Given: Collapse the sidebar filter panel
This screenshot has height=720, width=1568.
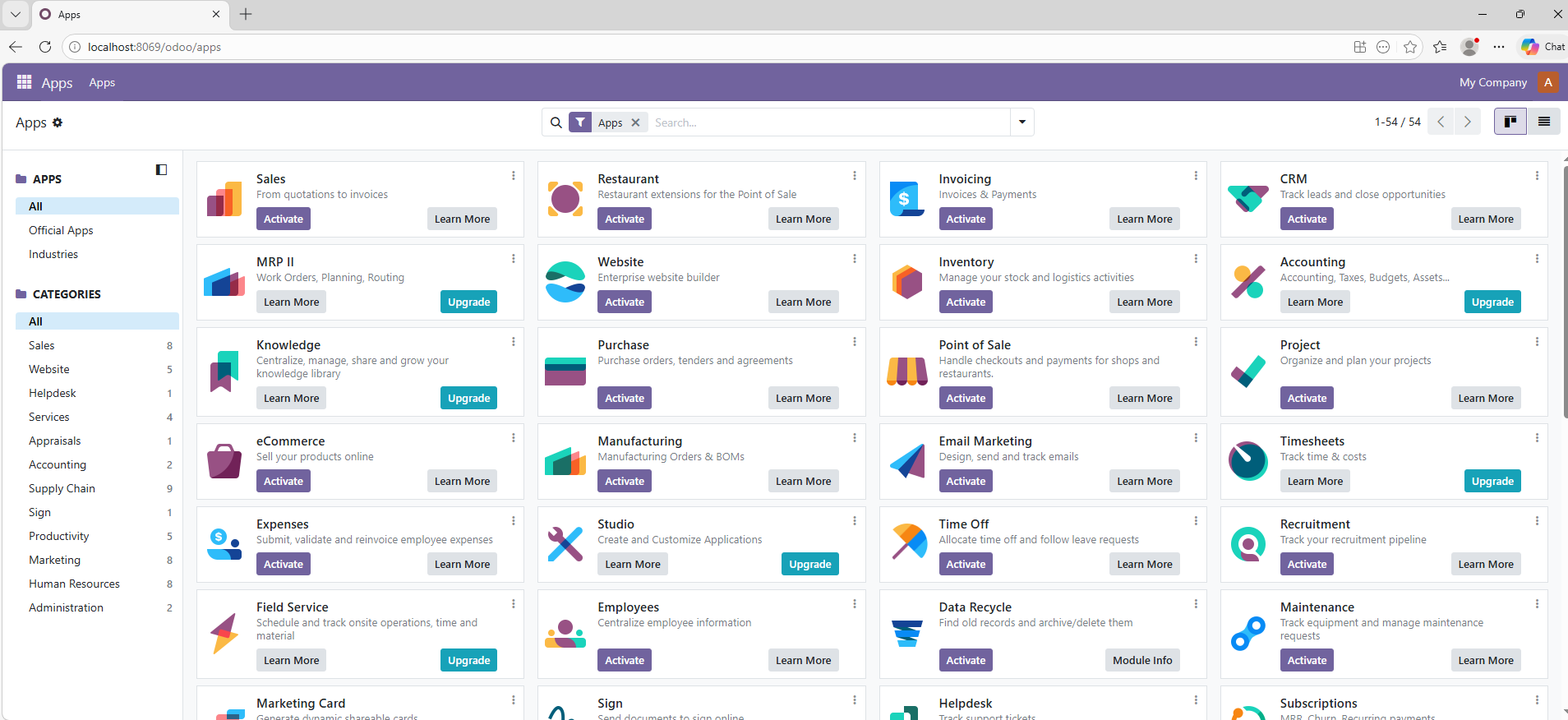Looking at the screenshot, I should (161, 170).
